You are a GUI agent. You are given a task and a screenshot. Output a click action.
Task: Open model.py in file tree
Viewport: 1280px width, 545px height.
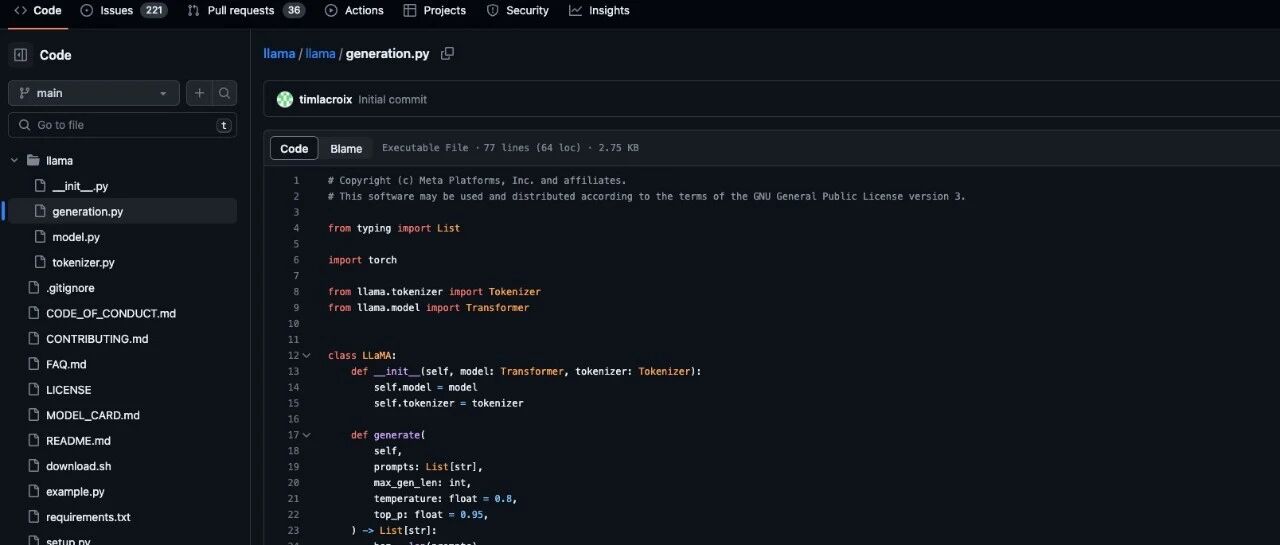point(76,237)
